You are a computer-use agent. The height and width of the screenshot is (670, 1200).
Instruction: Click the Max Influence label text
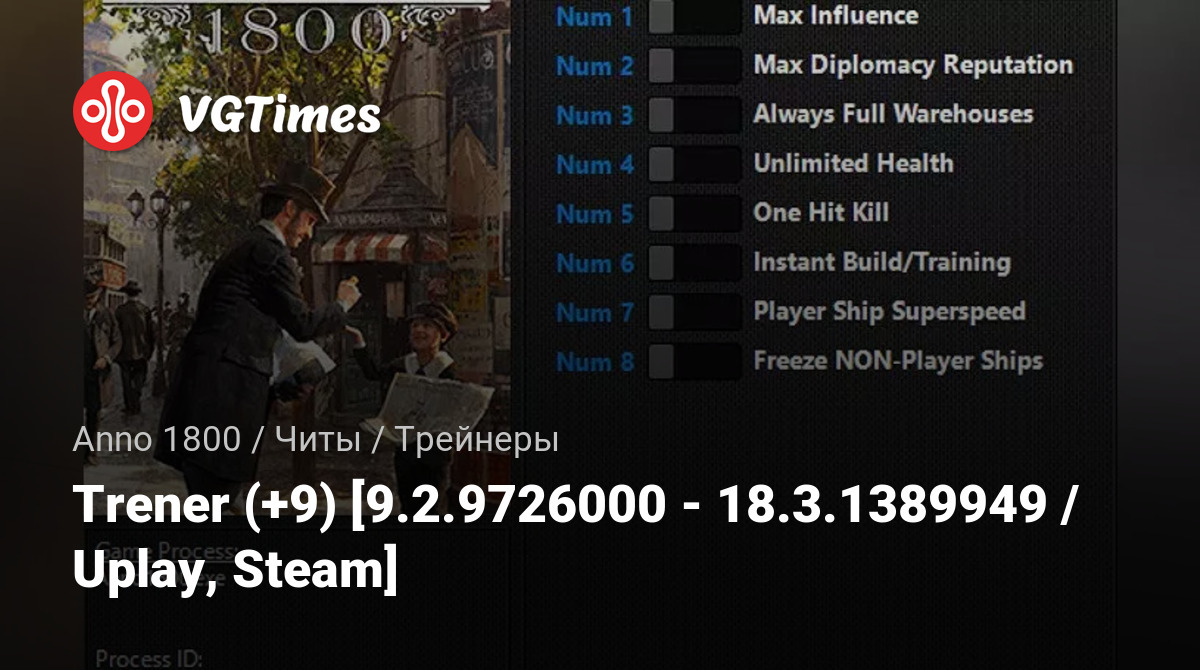tap(836, 15)
